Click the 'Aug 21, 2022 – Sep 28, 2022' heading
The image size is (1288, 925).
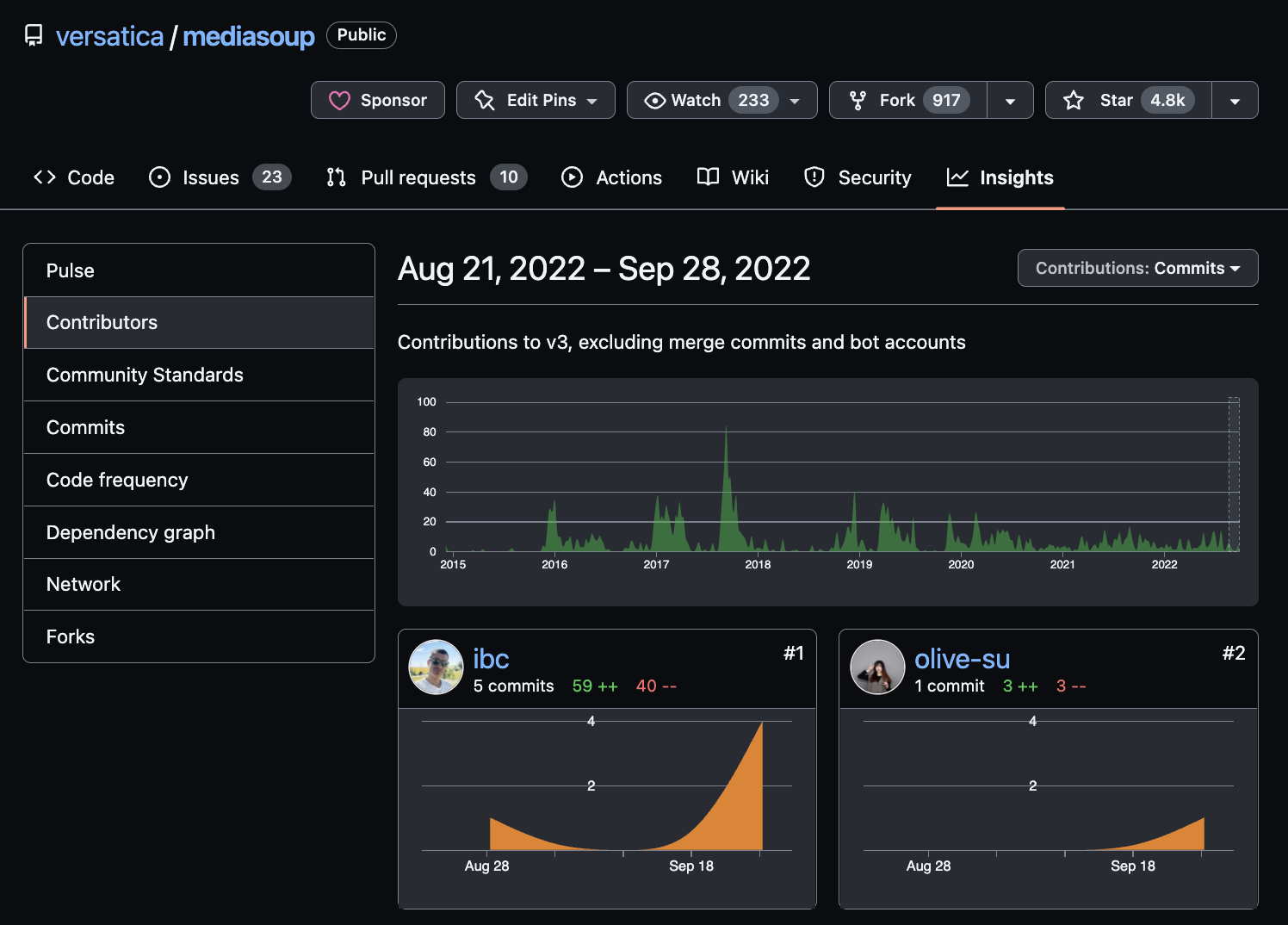(x=604, y=269)
